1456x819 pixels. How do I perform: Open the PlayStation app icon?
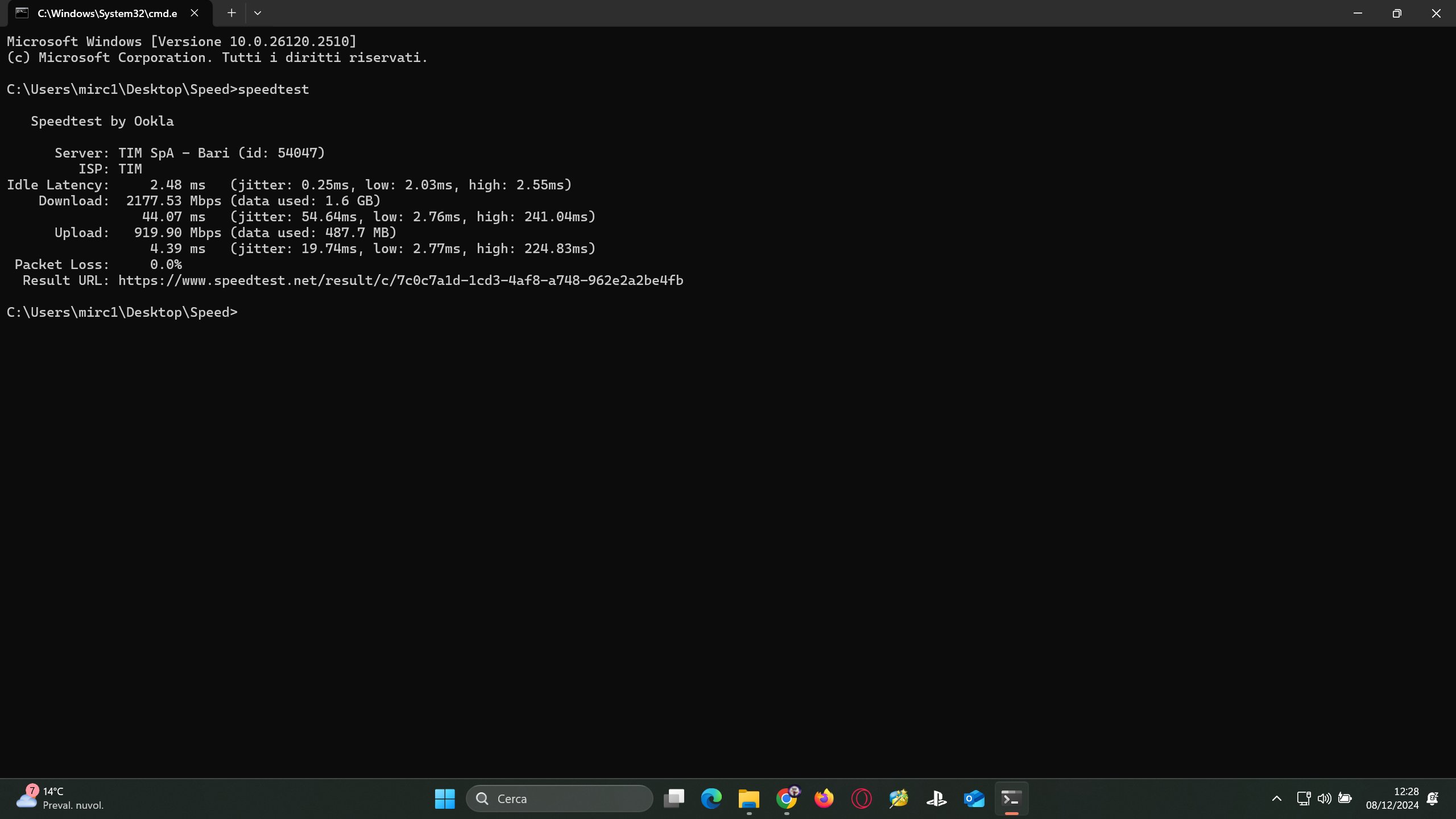936,799
